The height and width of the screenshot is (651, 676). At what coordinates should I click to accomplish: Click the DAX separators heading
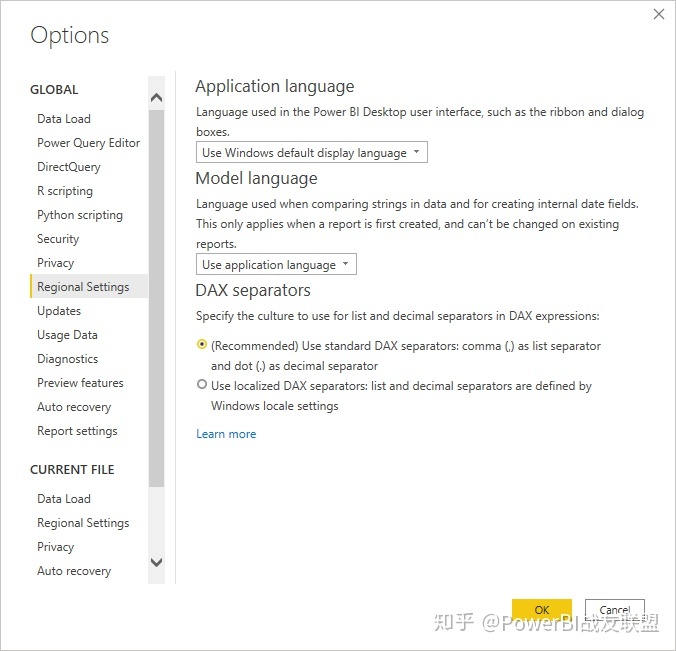[253, 290]
